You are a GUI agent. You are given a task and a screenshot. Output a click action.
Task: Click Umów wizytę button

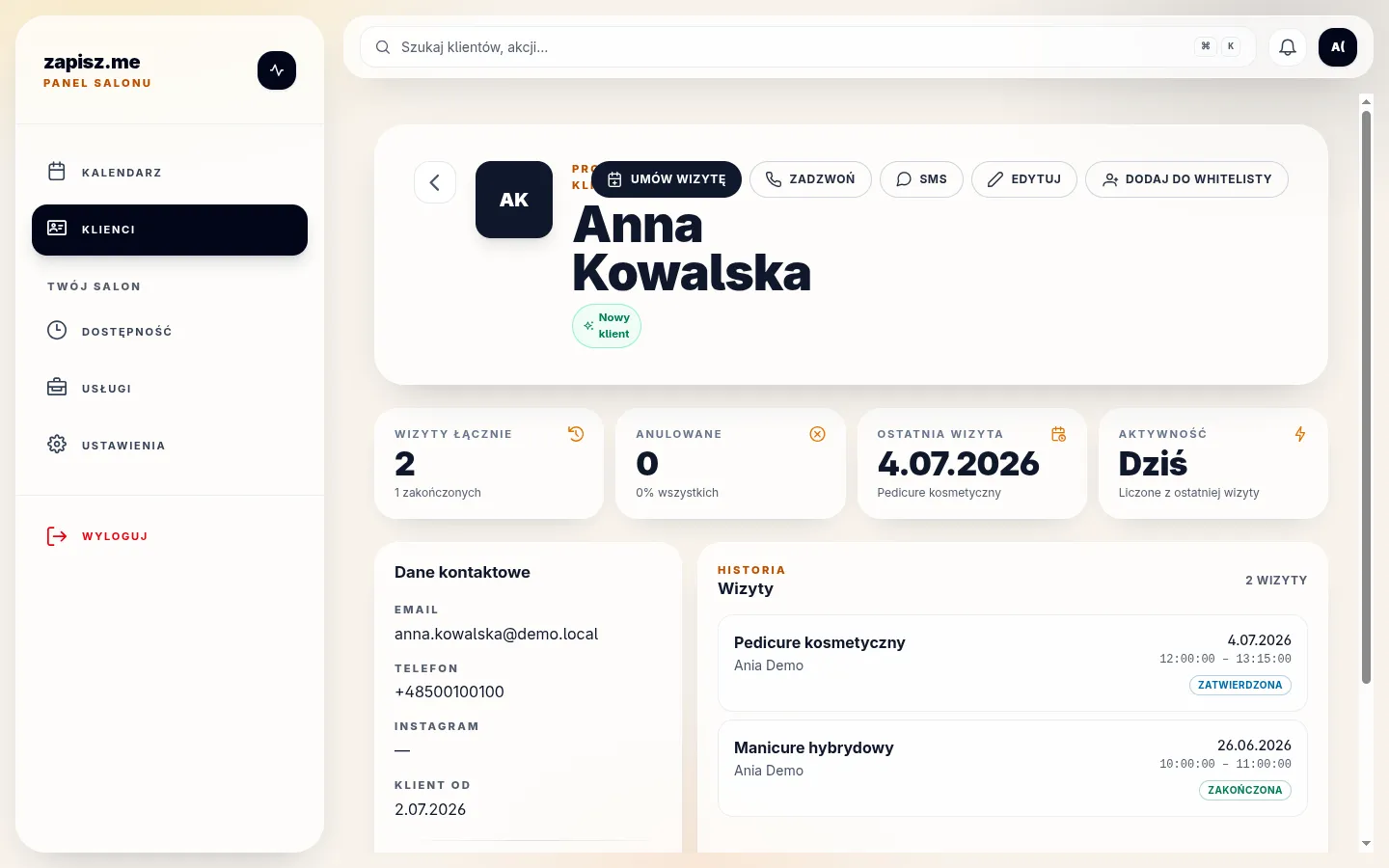pyautogui.click(x=667, y=179)
